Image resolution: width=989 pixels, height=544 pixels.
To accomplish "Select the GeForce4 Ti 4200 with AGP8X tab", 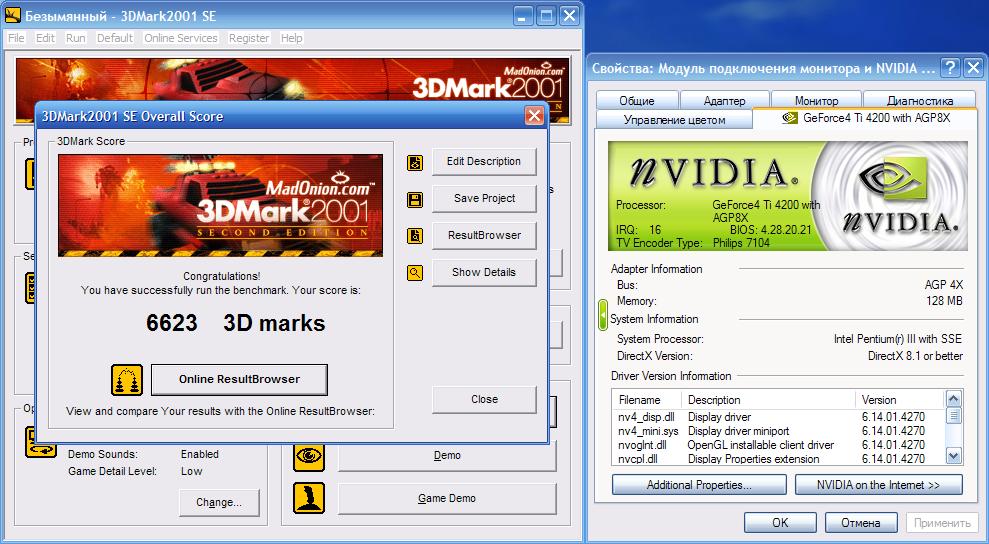I will [x=865, y=118].
